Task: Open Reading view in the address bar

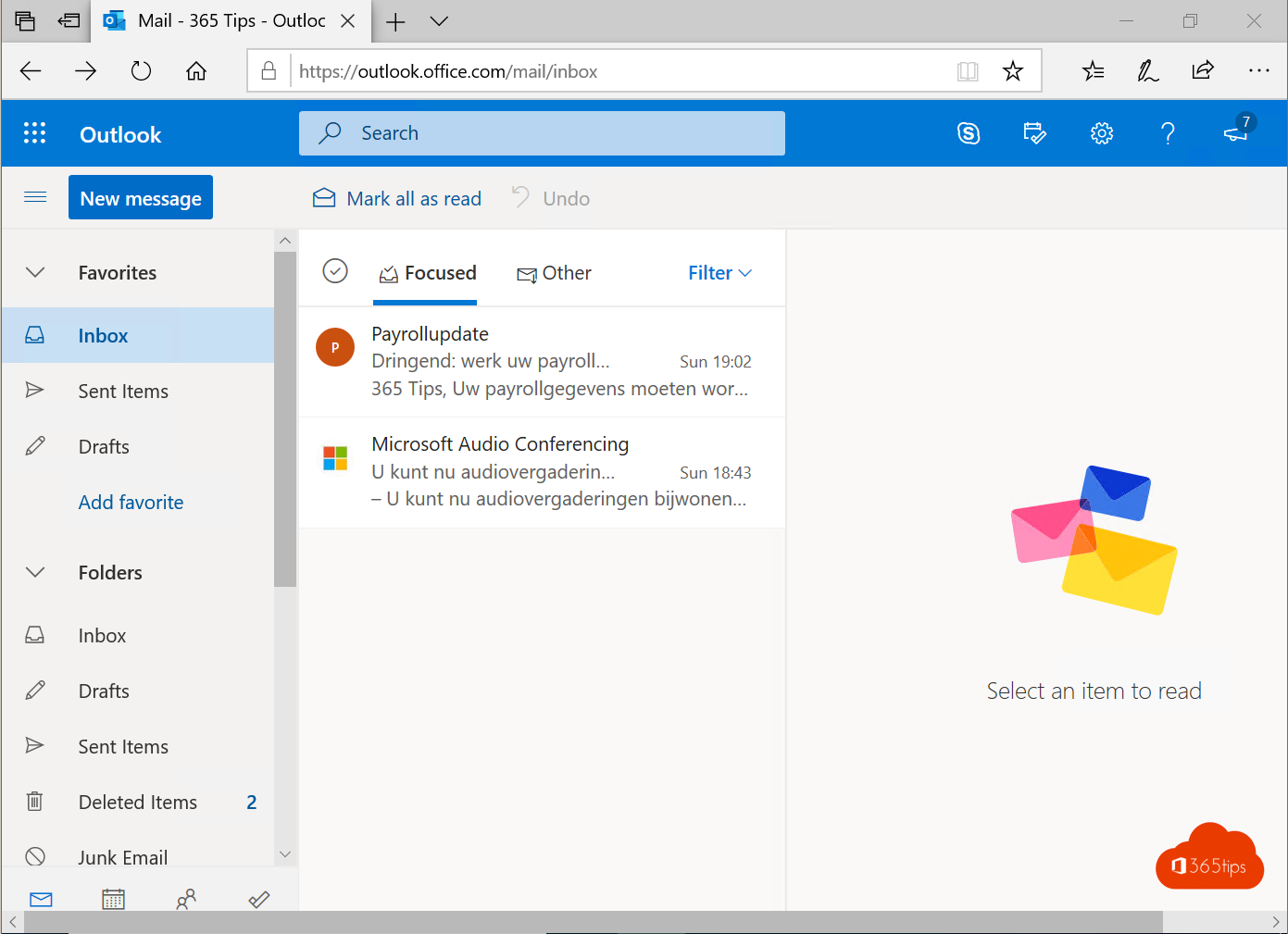Action: tap(968, 71)
